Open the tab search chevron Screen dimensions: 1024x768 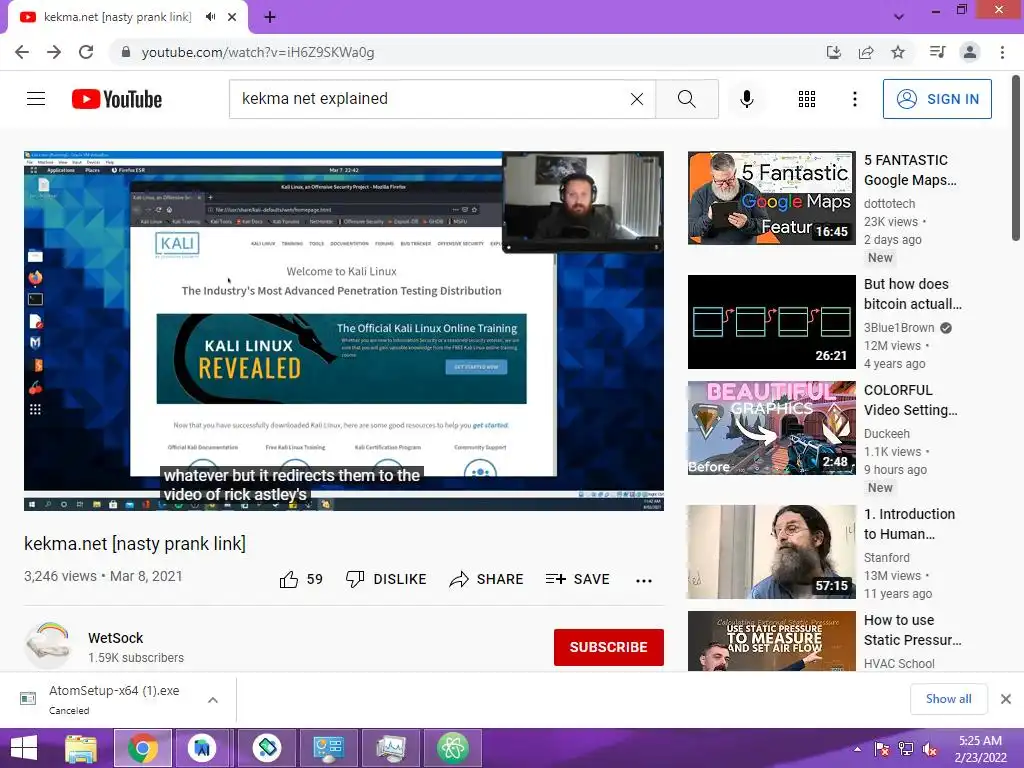coord(899,17)
